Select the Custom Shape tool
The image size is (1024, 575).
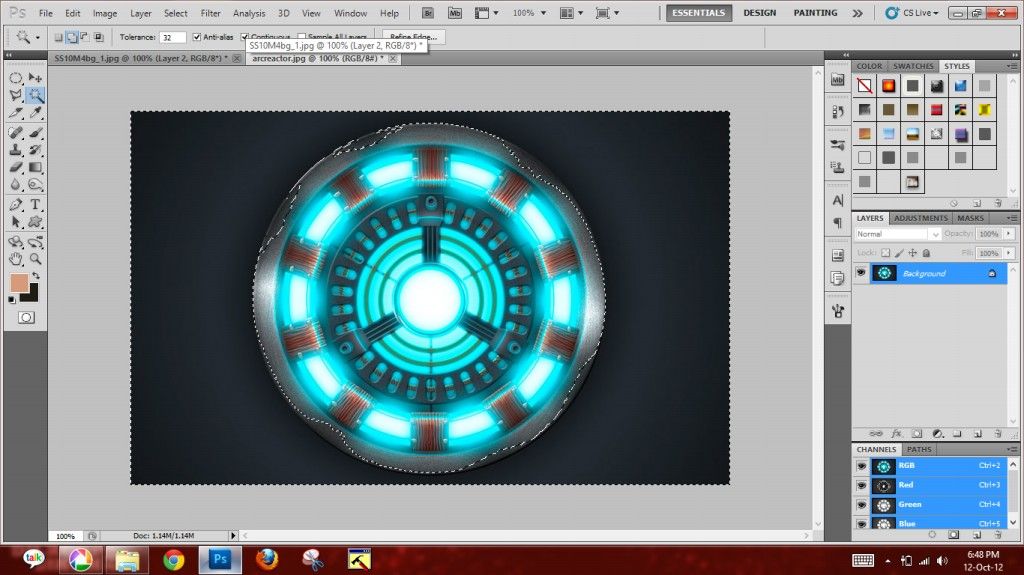[x=35, y=223]
